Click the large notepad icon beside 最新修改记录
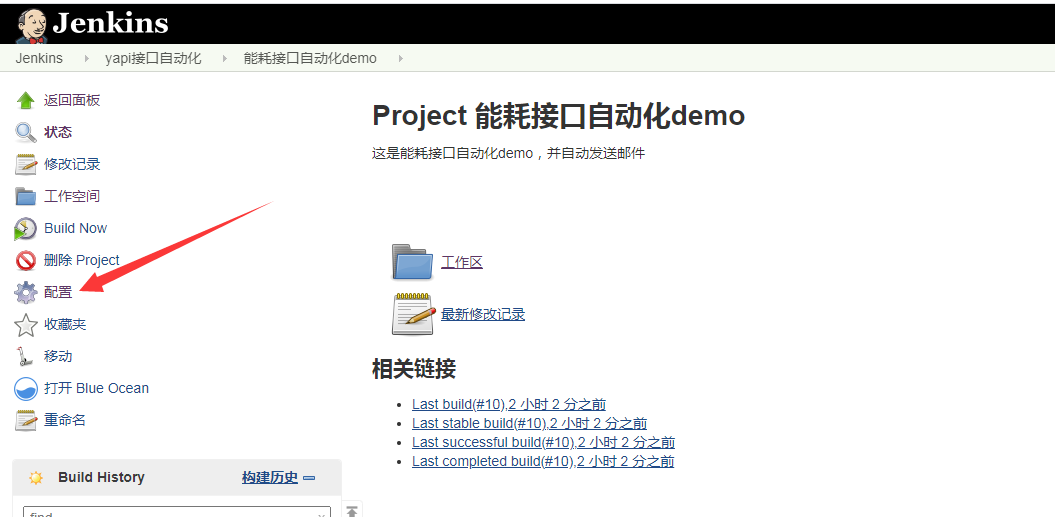1055x517 pixels. pos(412,314)
